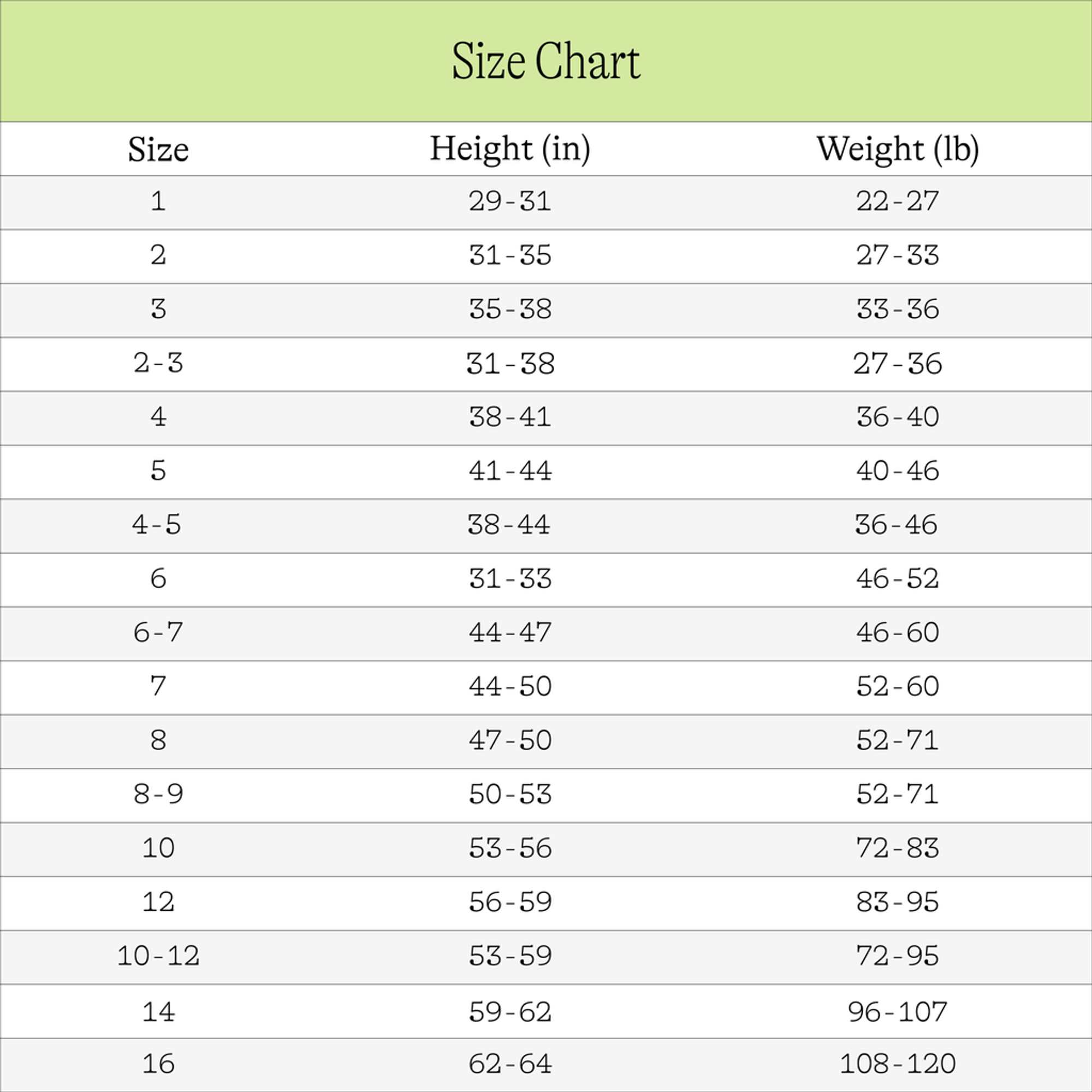Select the Size column header

pos(158,149)
